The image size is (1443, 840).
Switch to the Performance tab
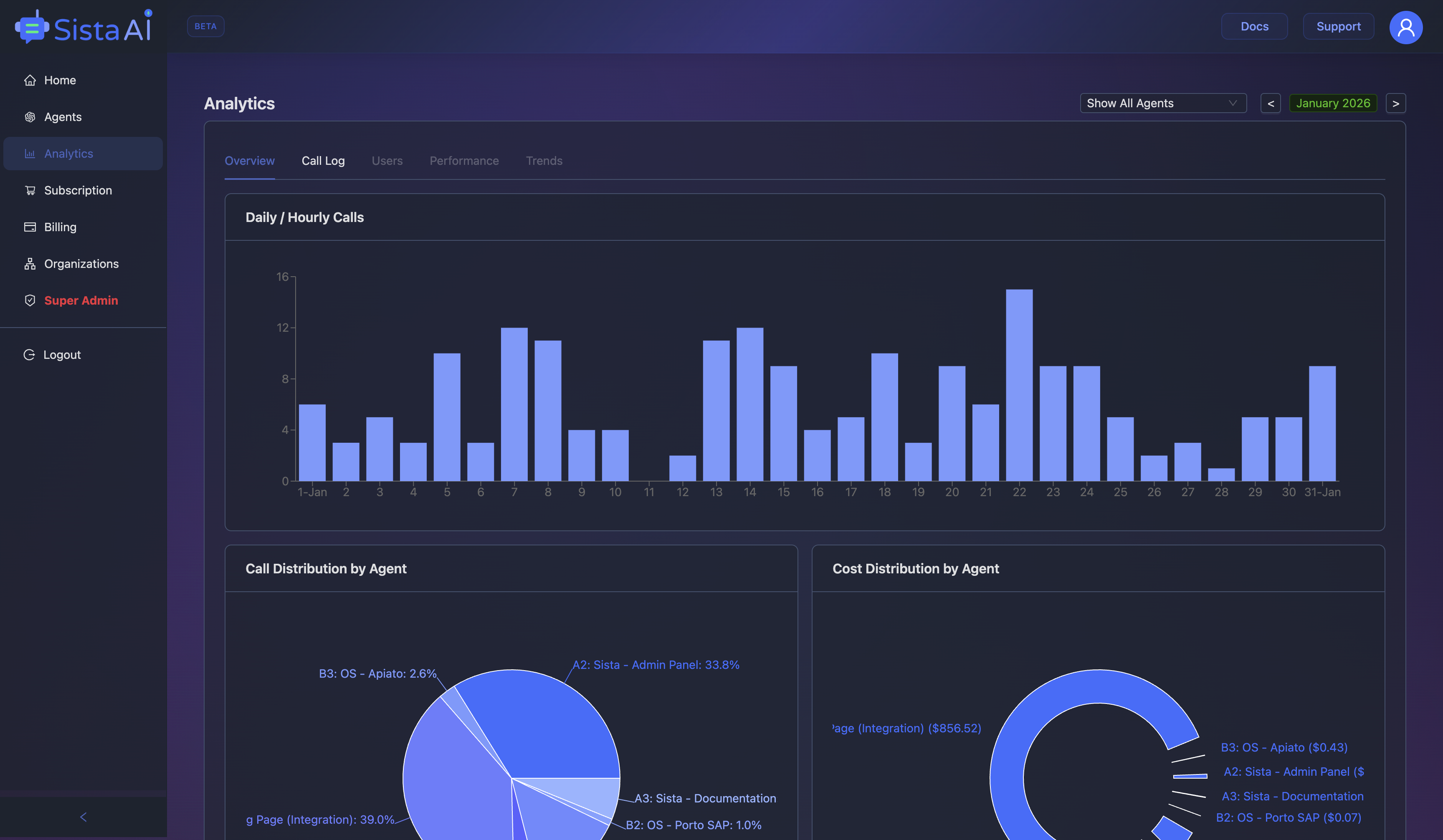pos(464,161)
